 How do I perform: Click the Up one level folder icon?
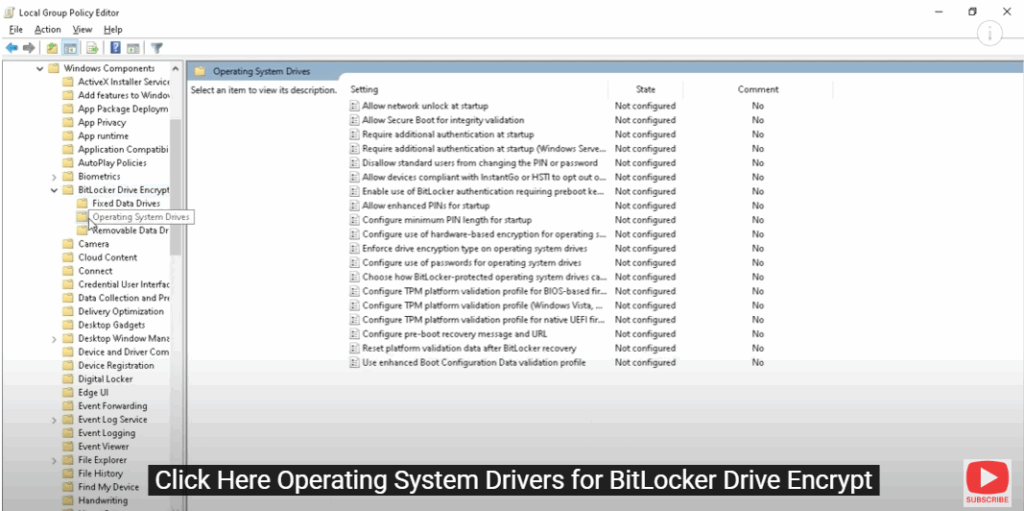52,48
